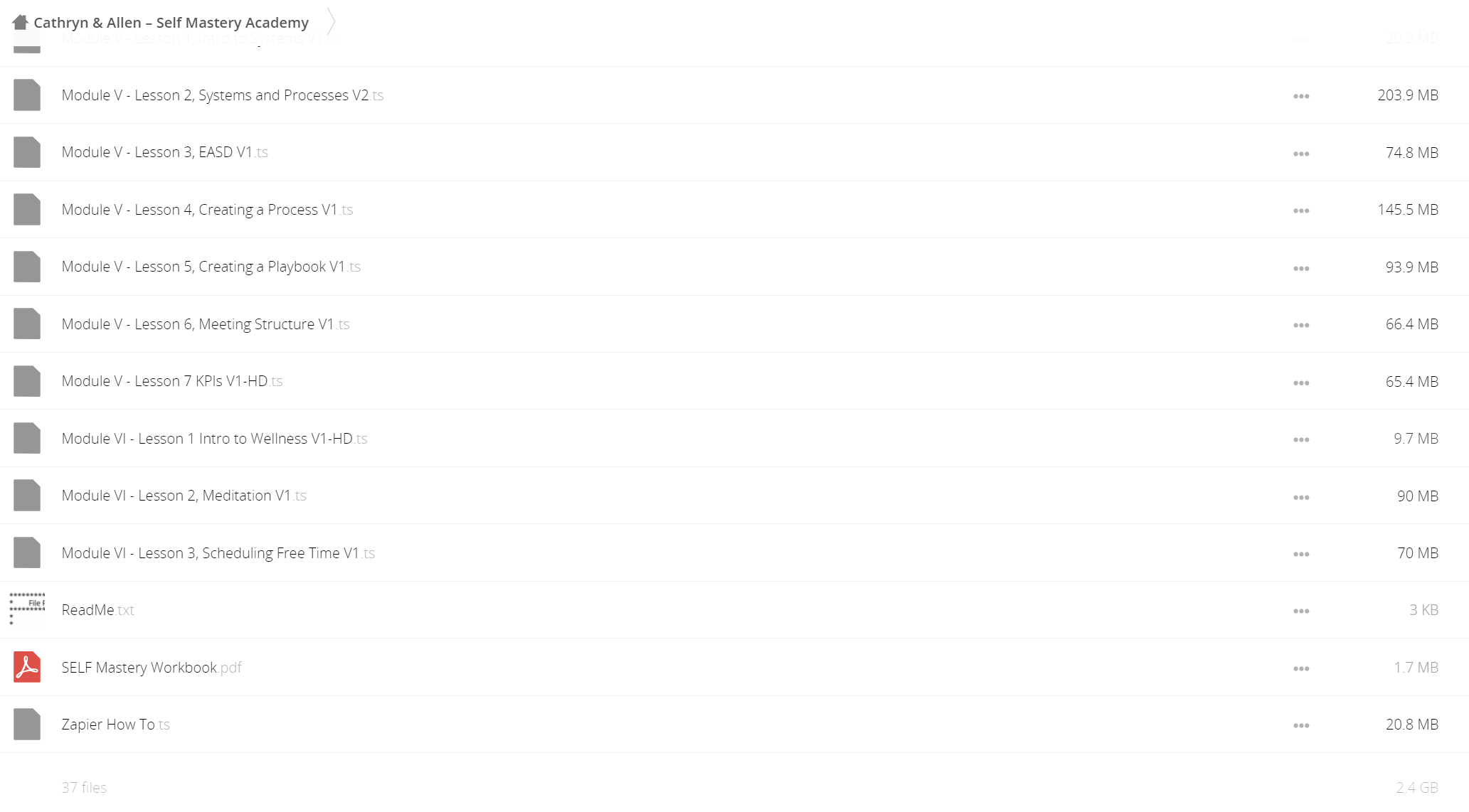
Task: Open more options for Zapier How To
Action: tap(1301, 725)
